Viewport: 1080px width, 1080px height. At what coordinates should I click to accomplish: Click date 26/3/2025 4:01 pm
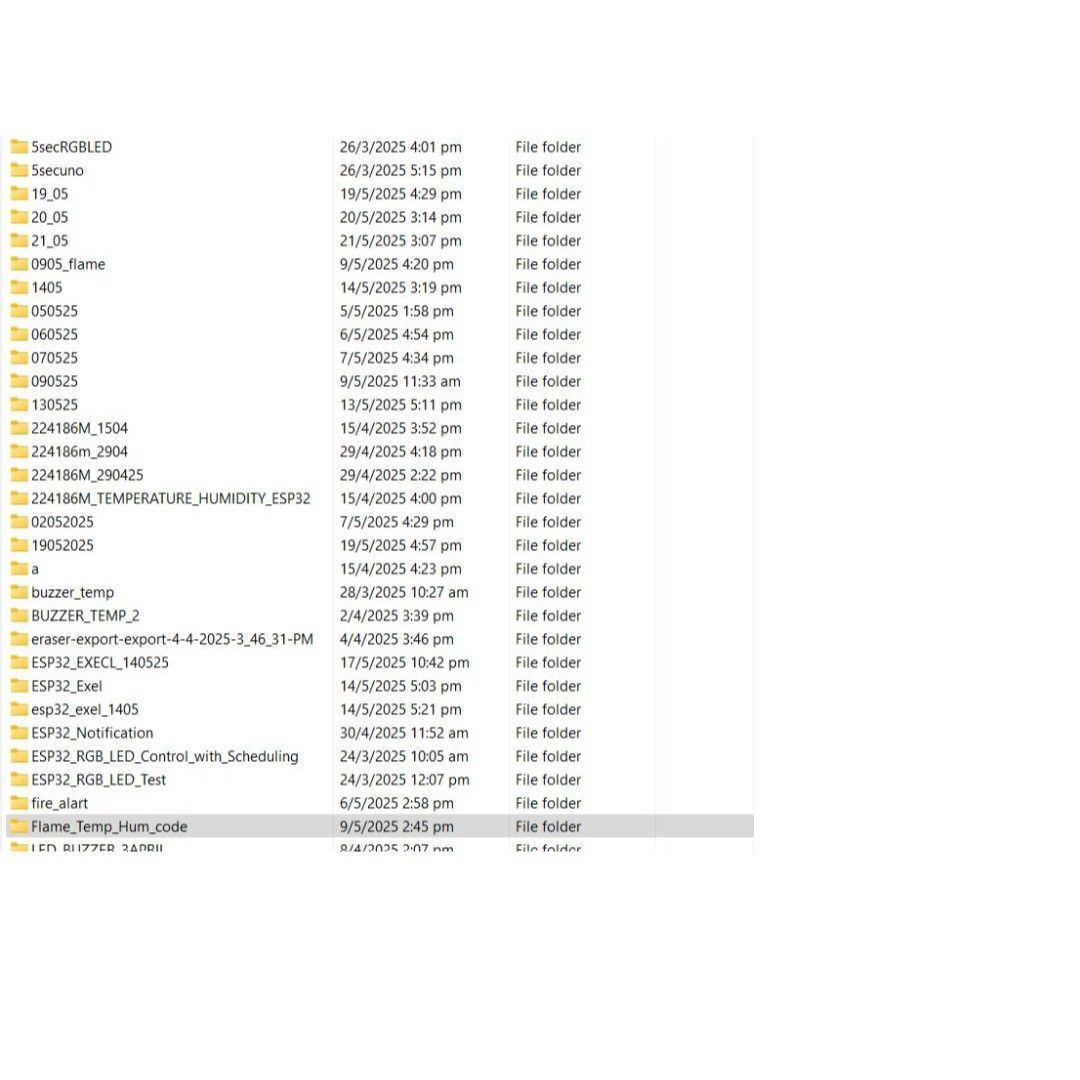pos(400,147)
